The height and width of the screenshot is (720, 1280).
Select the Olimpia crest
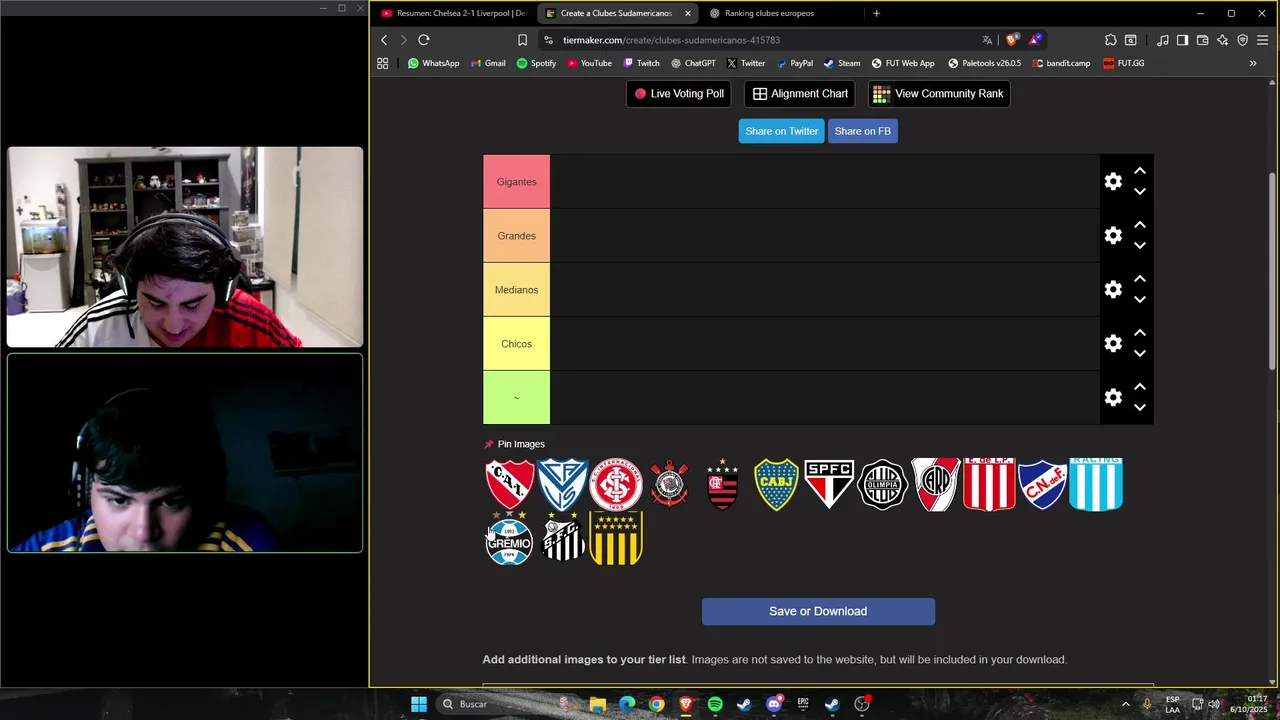tap(883, 484)
